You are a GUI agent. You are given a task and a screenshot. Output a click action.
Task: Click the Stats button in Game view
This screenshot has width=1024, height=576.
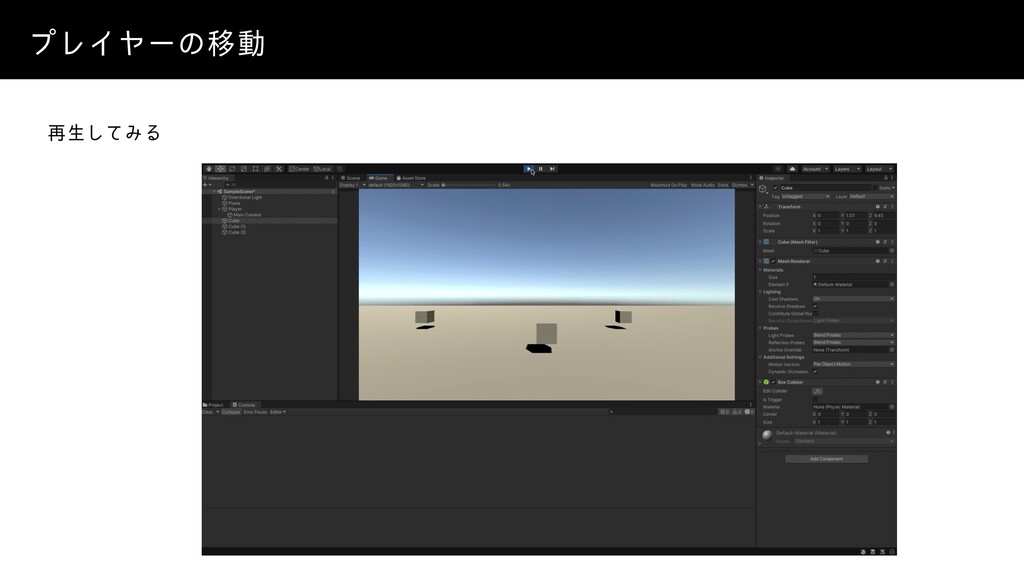(x=723, y=185)
